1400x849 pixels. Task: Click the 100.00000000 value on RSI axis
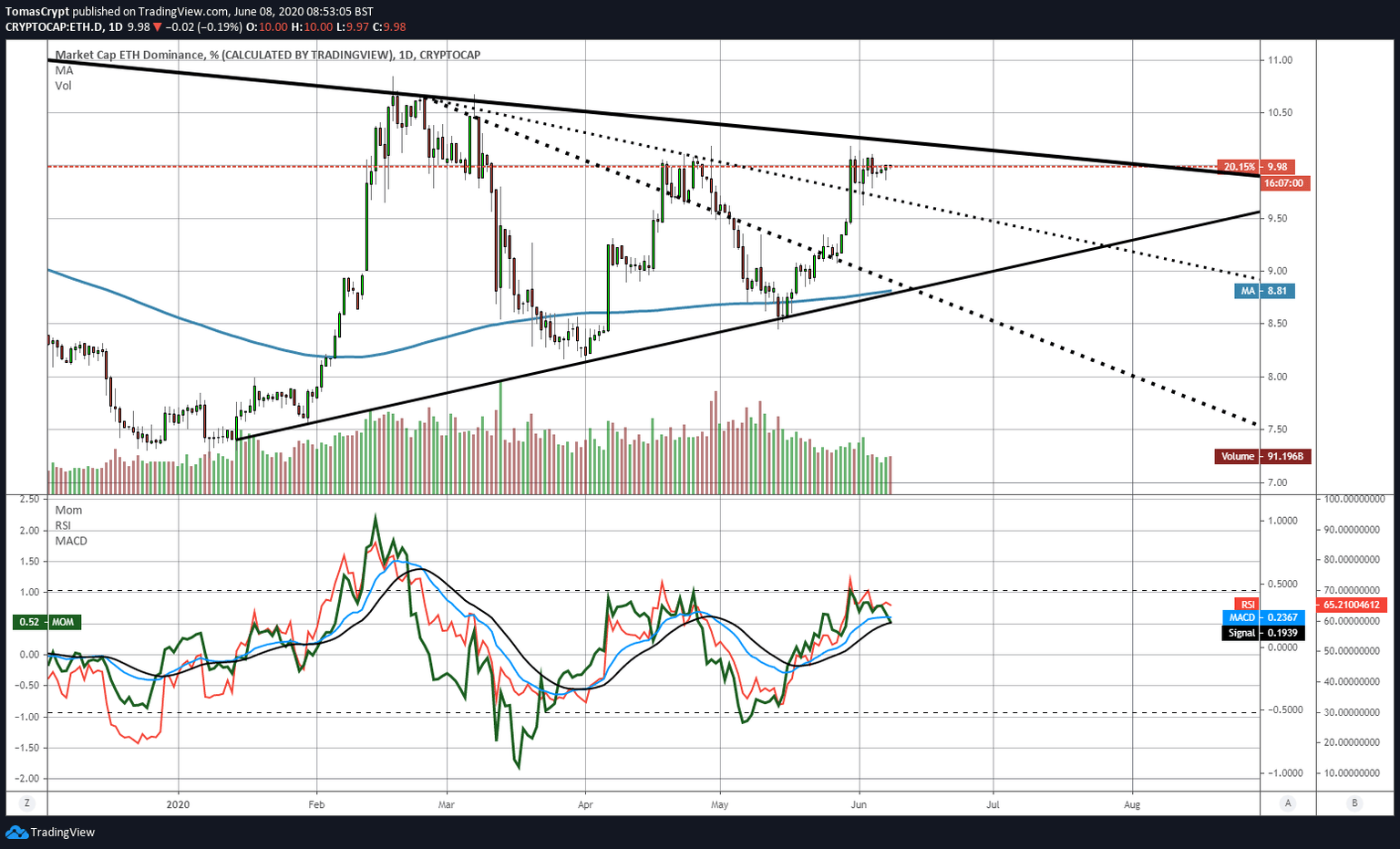pyautogui.click(x=1354, y=500)
